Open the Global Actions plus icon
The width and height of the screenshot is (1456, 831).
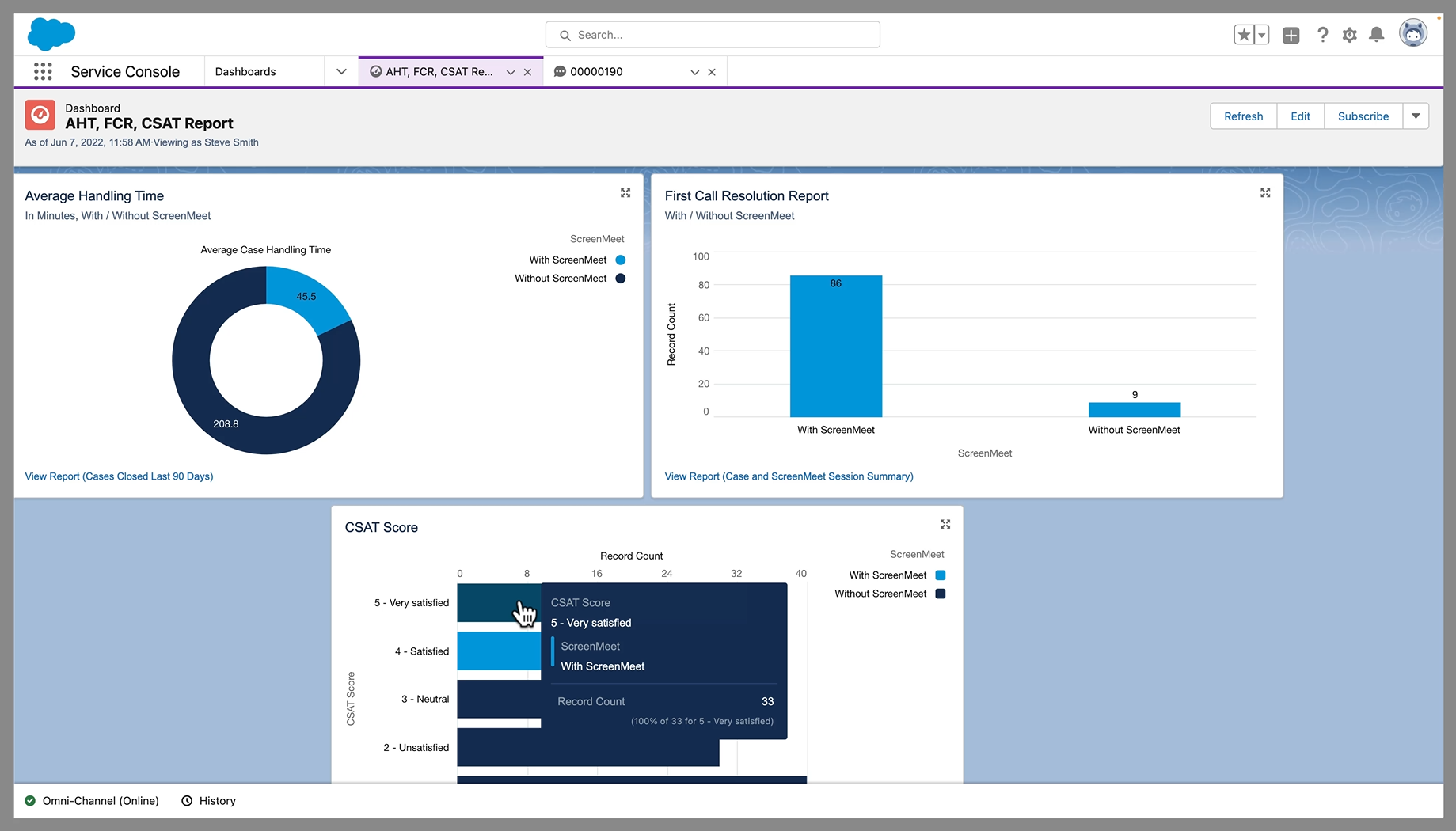click(x=1291, y=35)
